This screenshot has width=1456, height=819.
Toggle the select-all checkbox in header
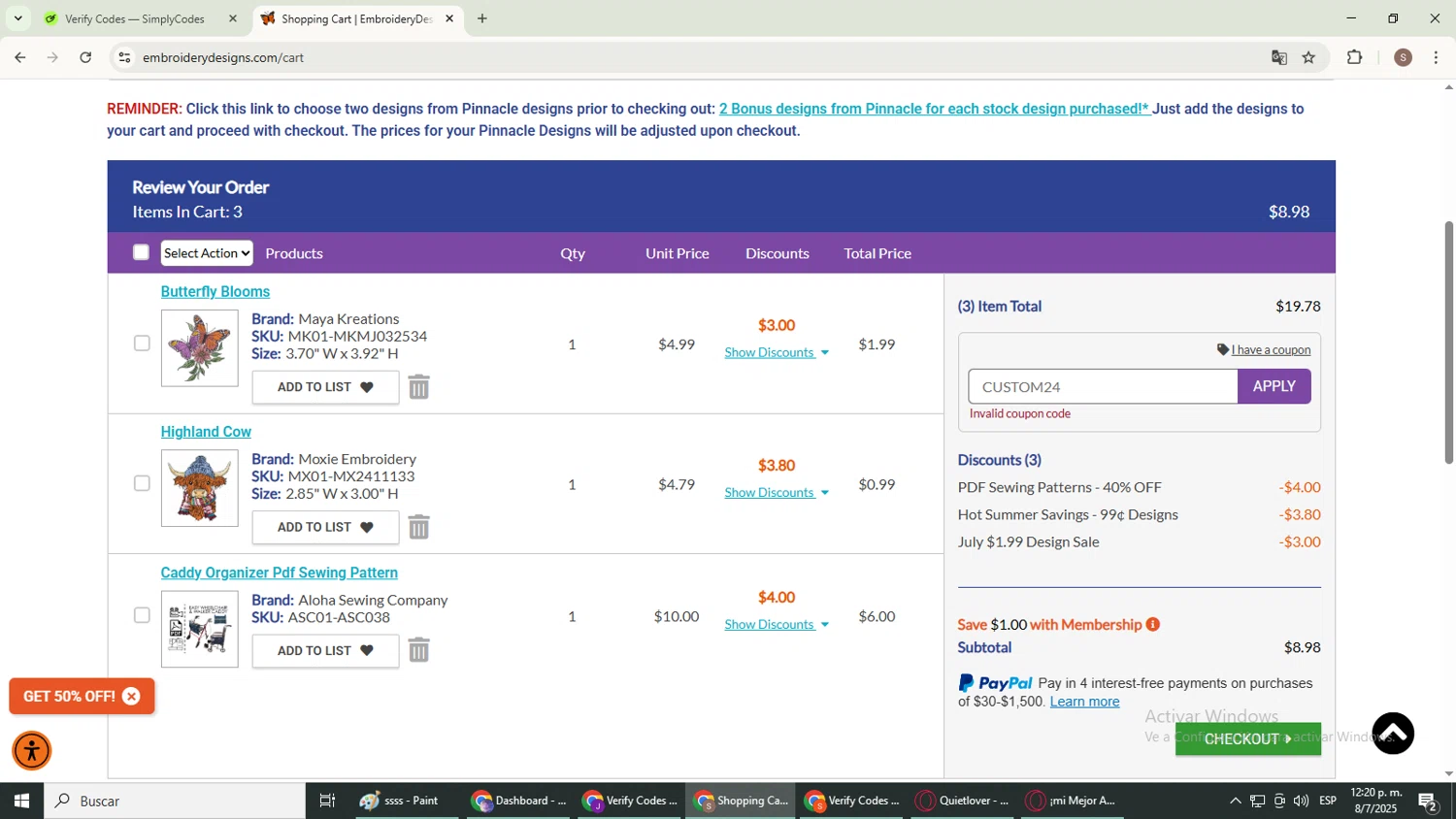[141, 252]
